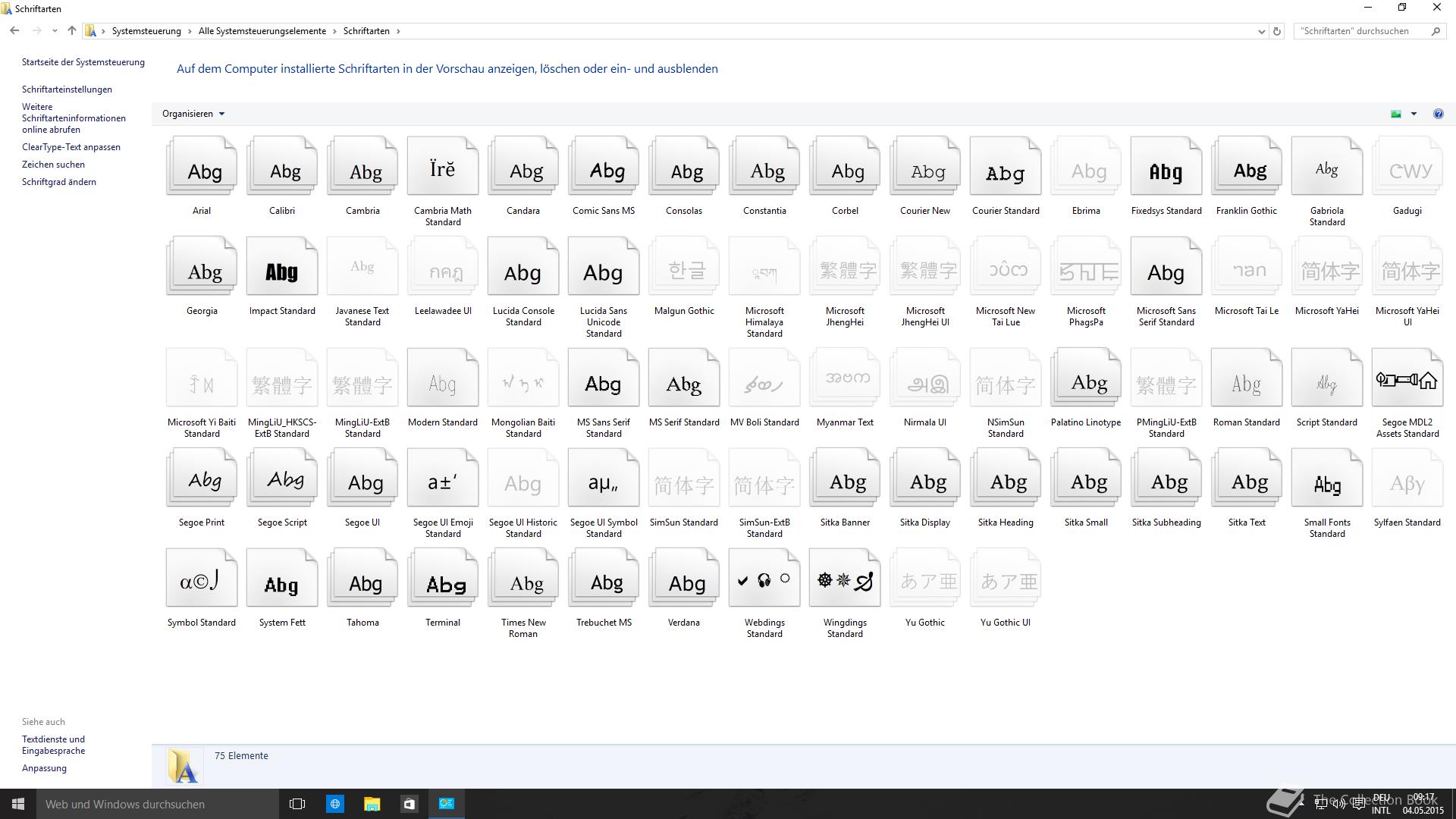This screenshot has height=819, width=1456.
Task: Open Startseite der Systemsteuerung link
Action: click(83, 62)
